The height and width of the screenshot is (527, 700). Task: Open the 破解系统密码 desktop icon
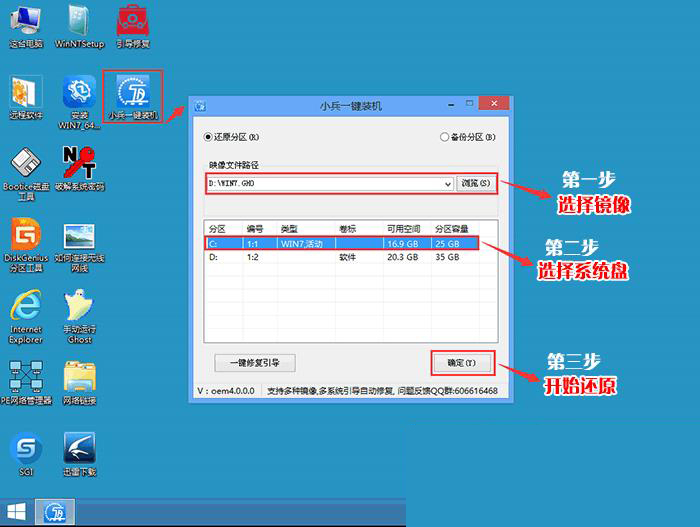79,169
